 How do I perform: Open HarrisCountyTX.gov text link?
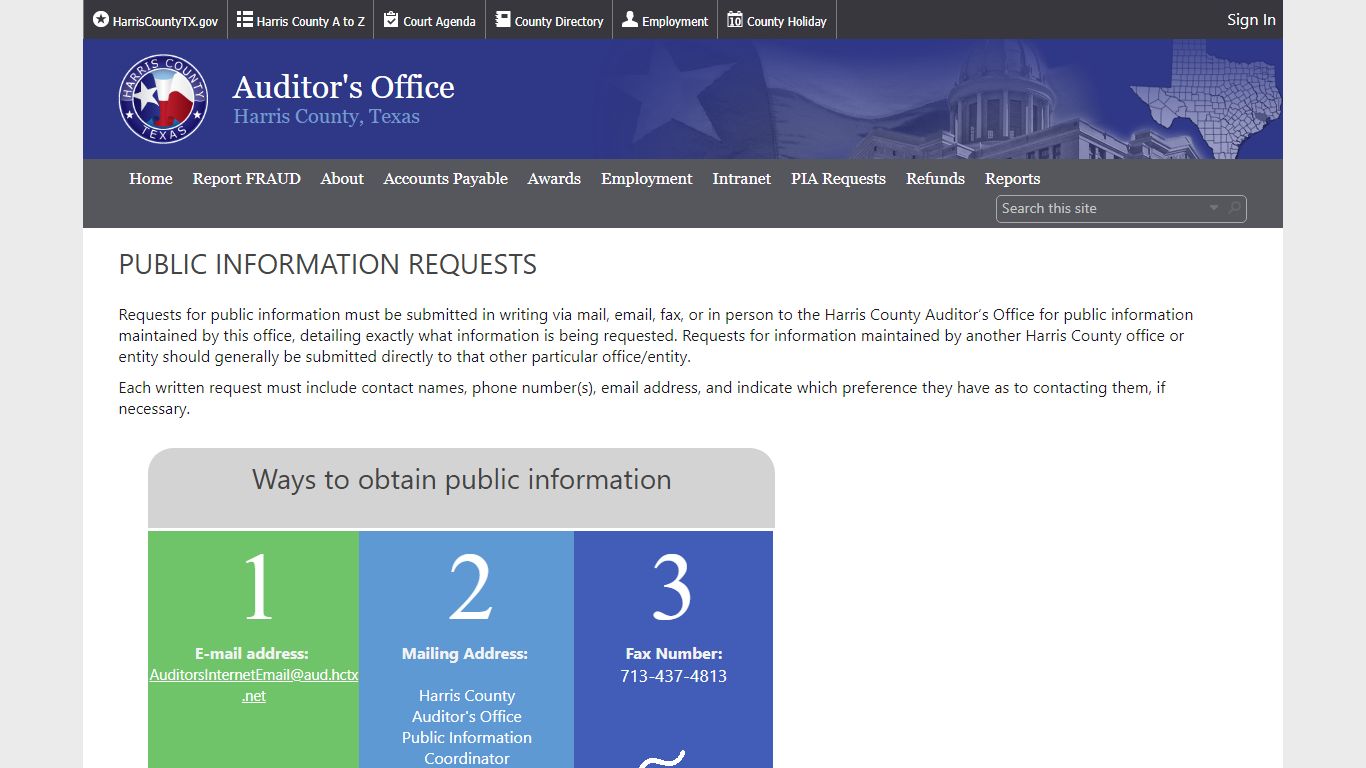165,21
